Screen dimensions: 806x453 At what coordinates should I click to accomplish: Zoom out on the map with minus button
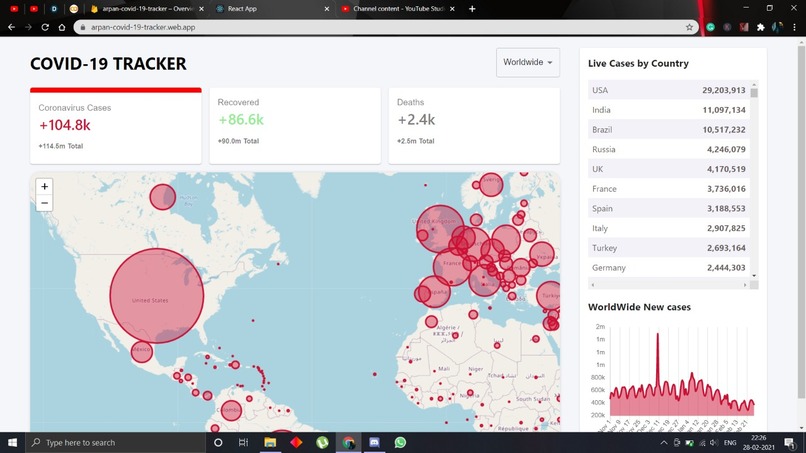[x=44, y=203]
